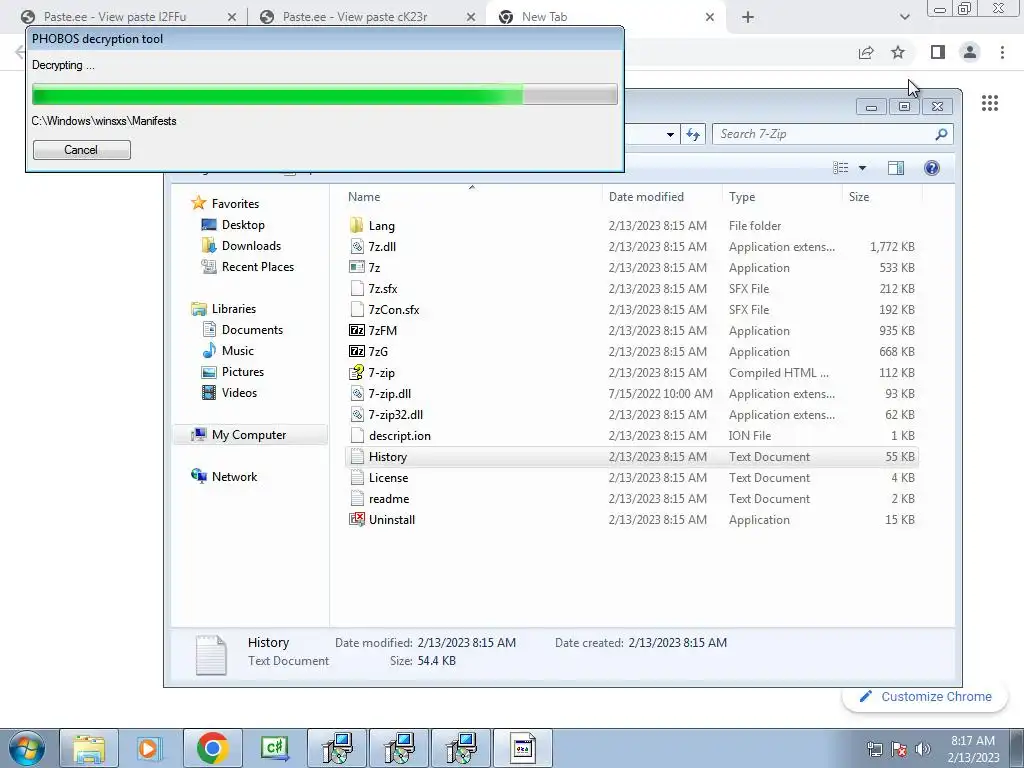The image size is (1024, 768).
Task: Open Recent Places in Favorites
Action: click(258, 266)
